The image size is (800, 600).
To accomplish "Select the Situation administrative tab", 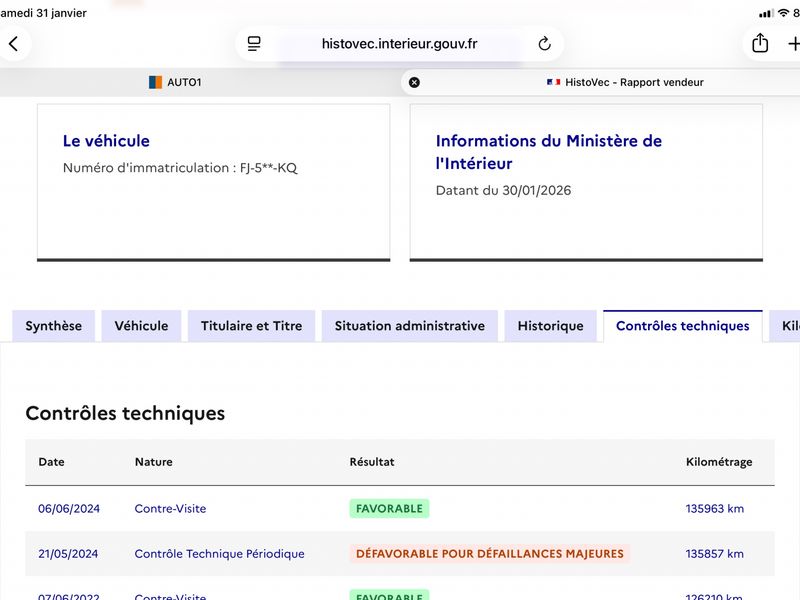I will (409, 326).
